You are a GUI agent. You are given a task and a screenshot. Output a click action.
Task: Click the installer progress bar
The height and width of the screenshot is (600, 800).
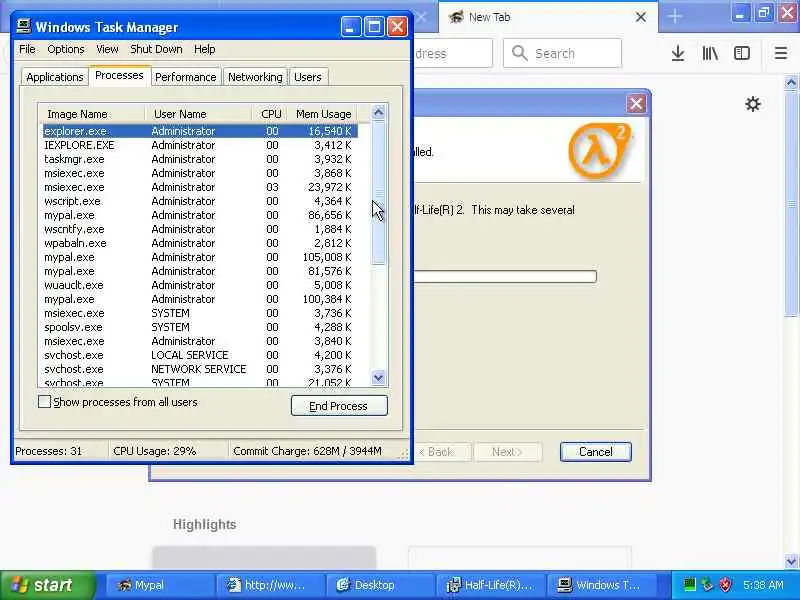coord(505,277)
